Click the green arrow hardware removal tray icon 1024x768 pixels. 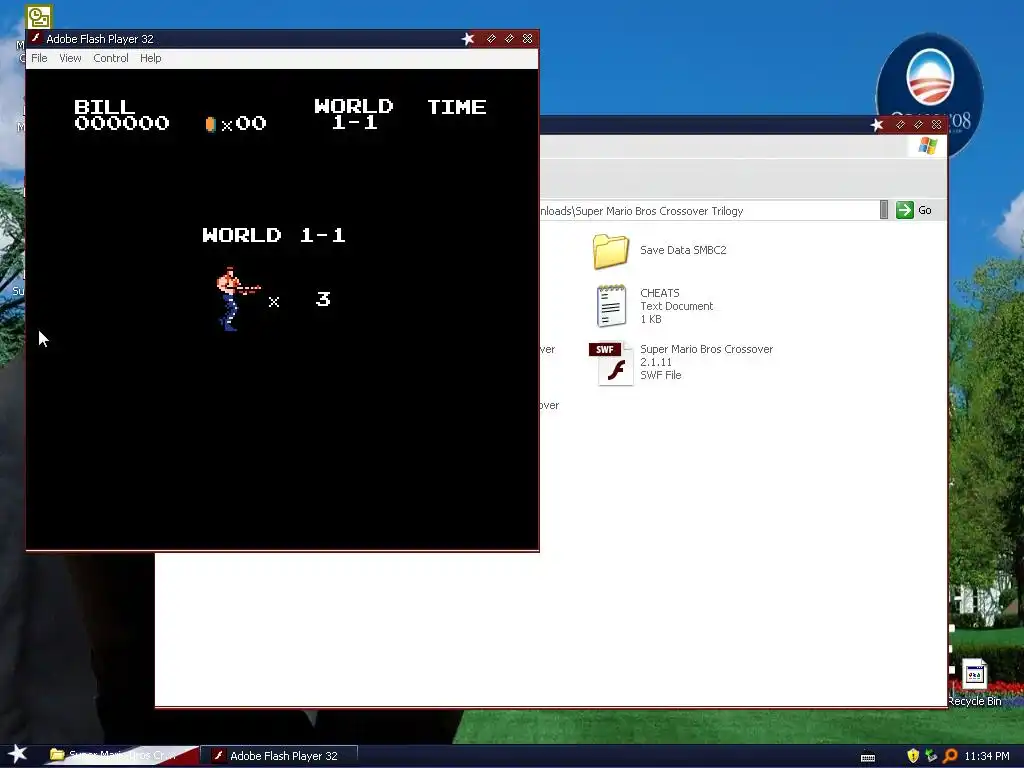[931, 756]
